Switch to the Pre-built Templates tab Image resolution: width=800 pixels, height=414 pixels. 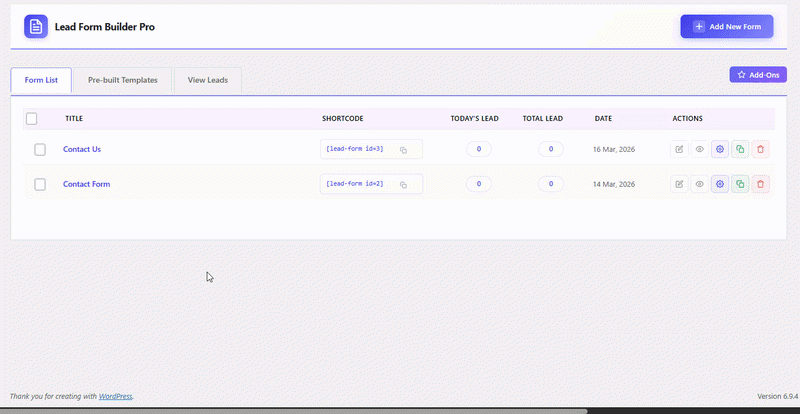pos(122,80)
